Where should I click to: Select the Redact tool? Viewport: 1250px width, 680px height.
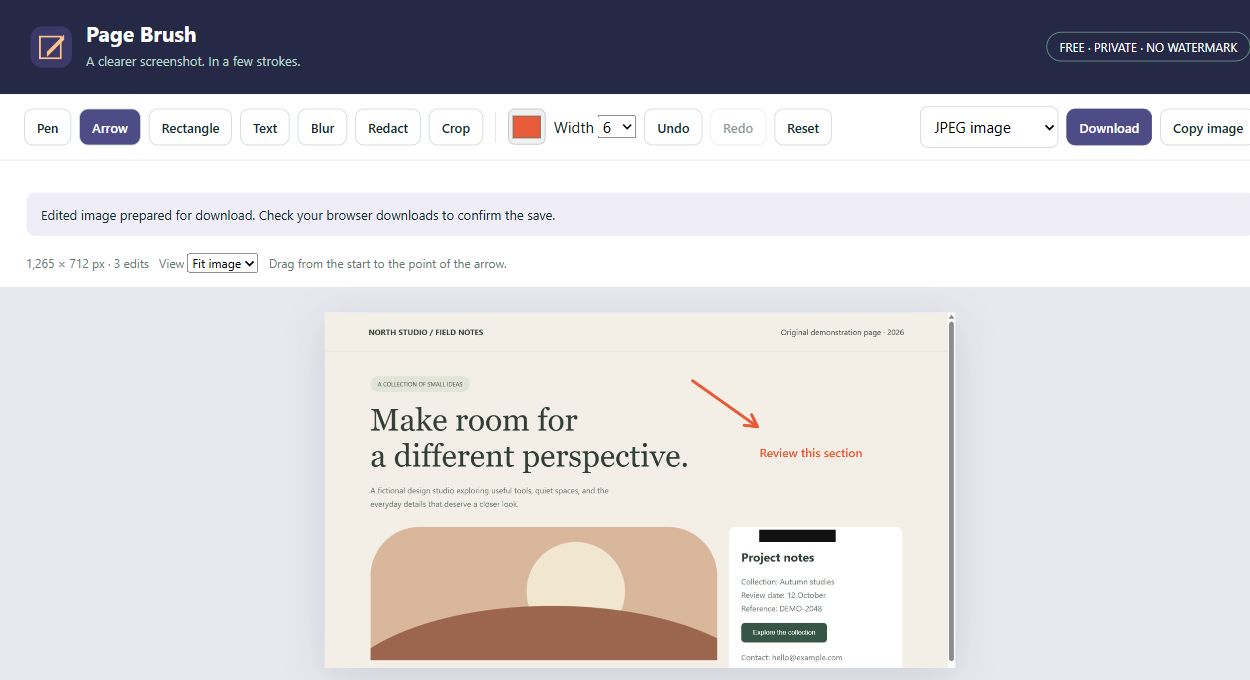[388, 128]
